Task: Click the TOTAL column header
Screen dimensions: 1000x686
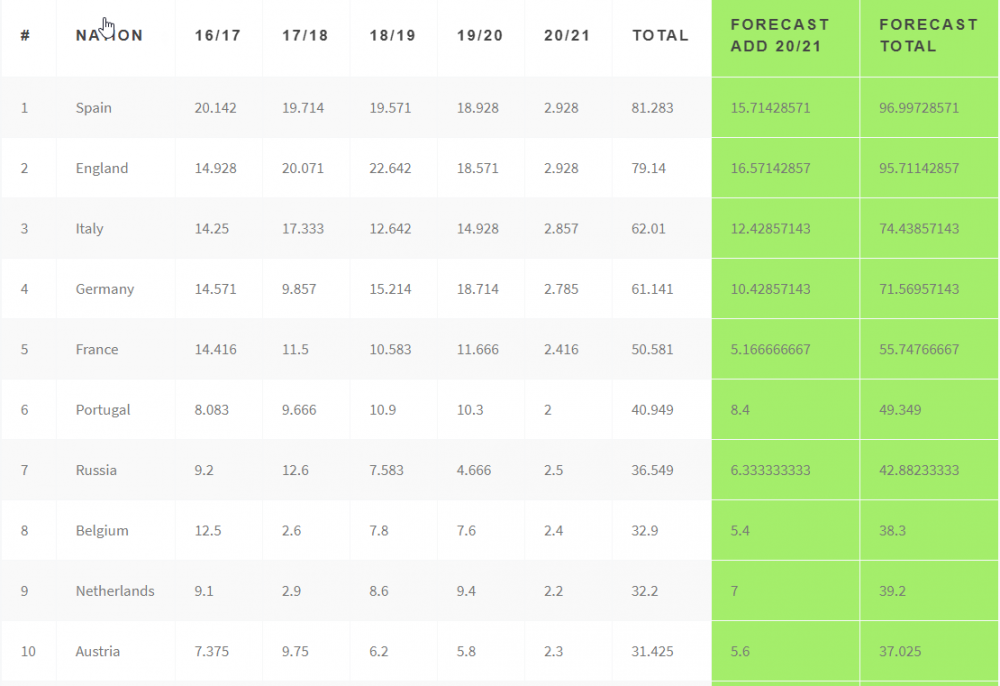Action: 660,35
